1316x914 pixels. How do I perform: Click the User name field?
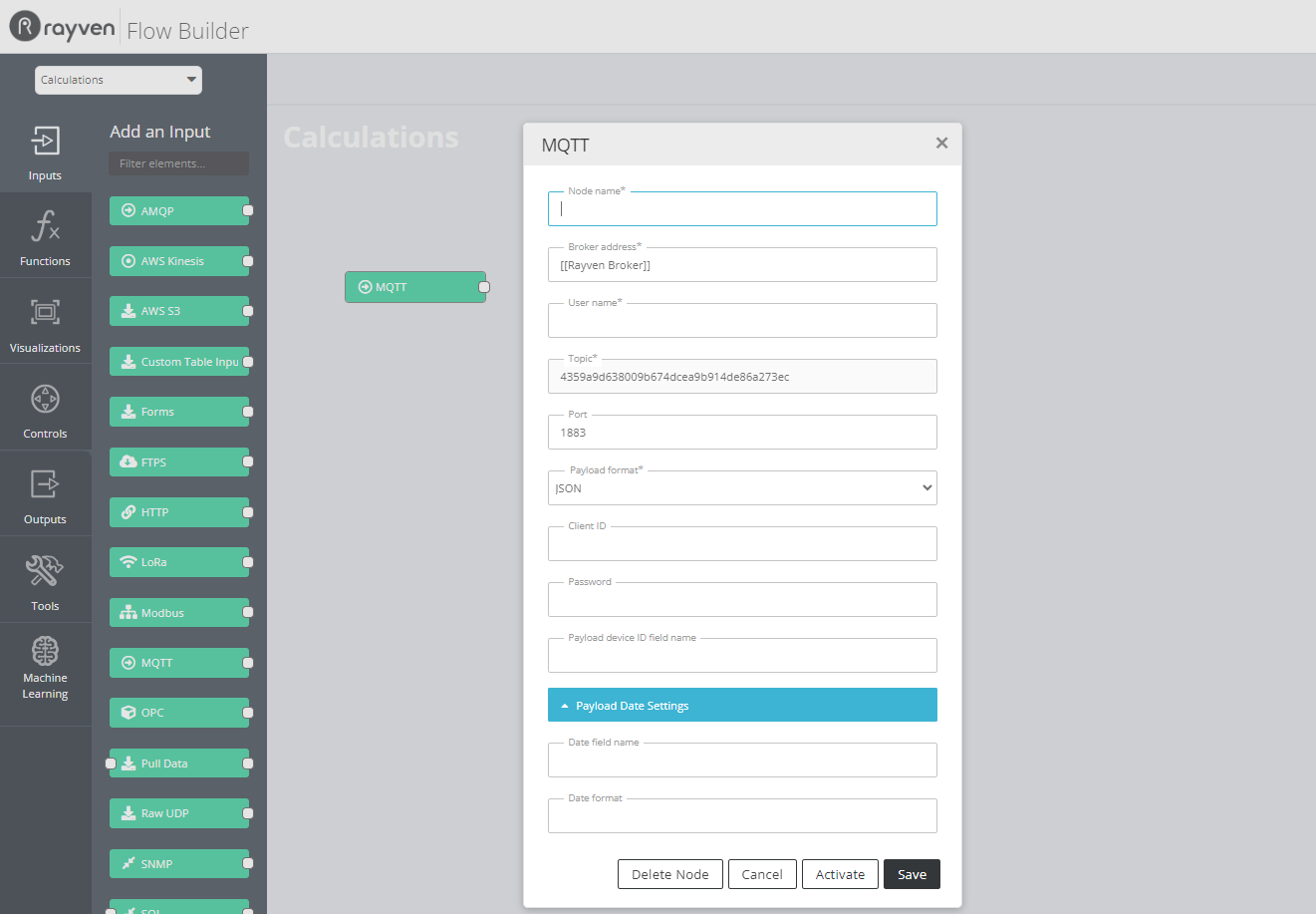(742, 321)
